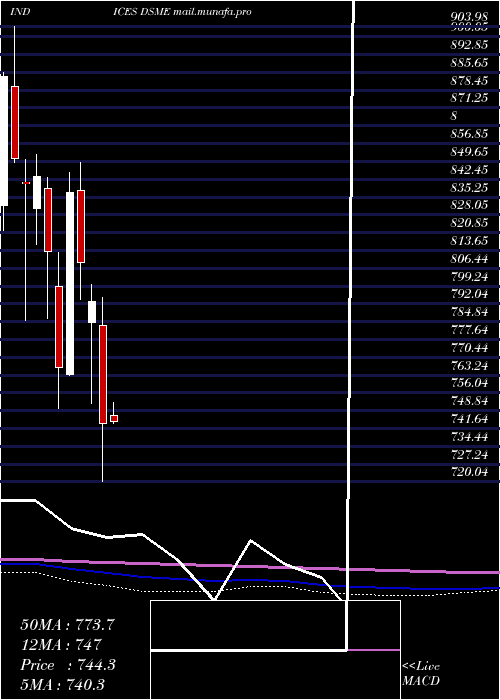Screen dimensions: 500x700
Task: Click the 756.04 price axis label
Action: pyautogui.click(x=468, y=383)
